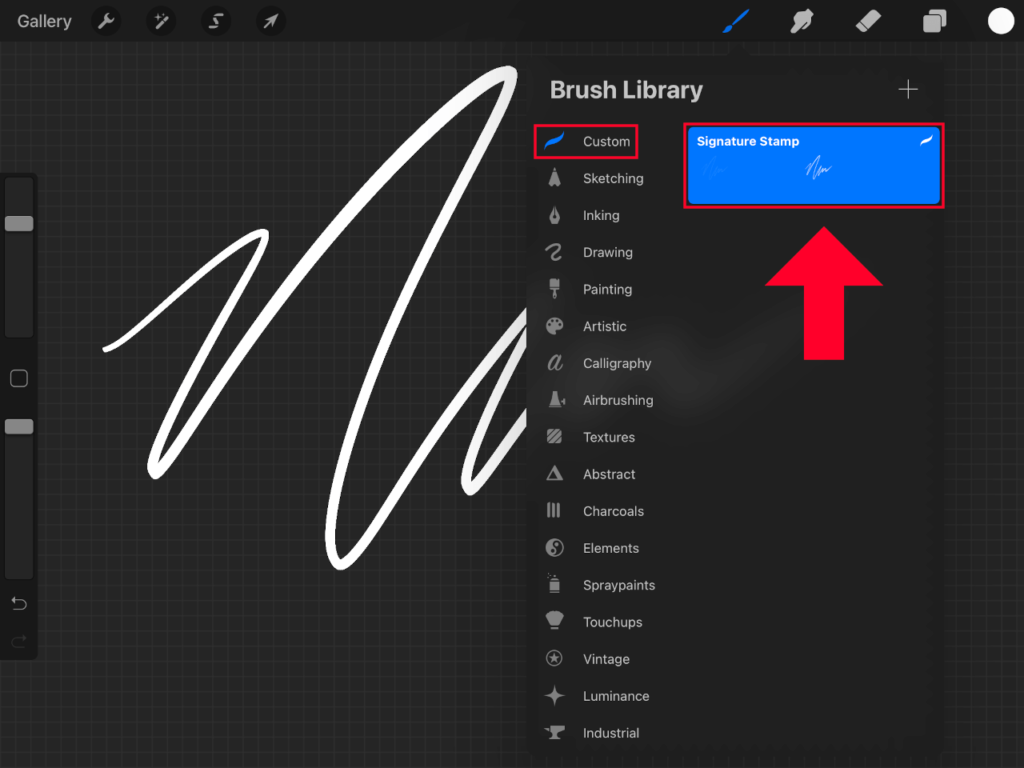Return to the Gallery
Viewport: 1024px width, 768px height.
pyautogui.click(x=43, y=20)
